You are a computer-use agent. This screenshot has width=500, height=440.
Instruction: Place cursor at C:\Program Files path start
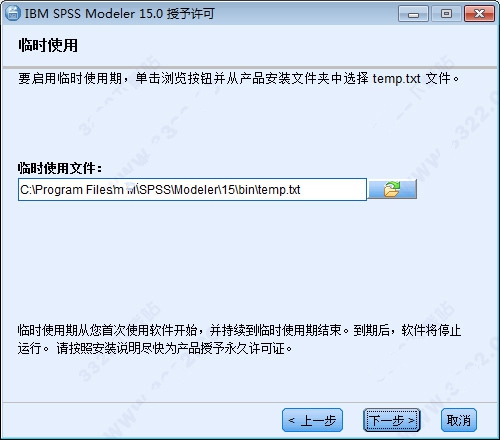coord(20,190)
